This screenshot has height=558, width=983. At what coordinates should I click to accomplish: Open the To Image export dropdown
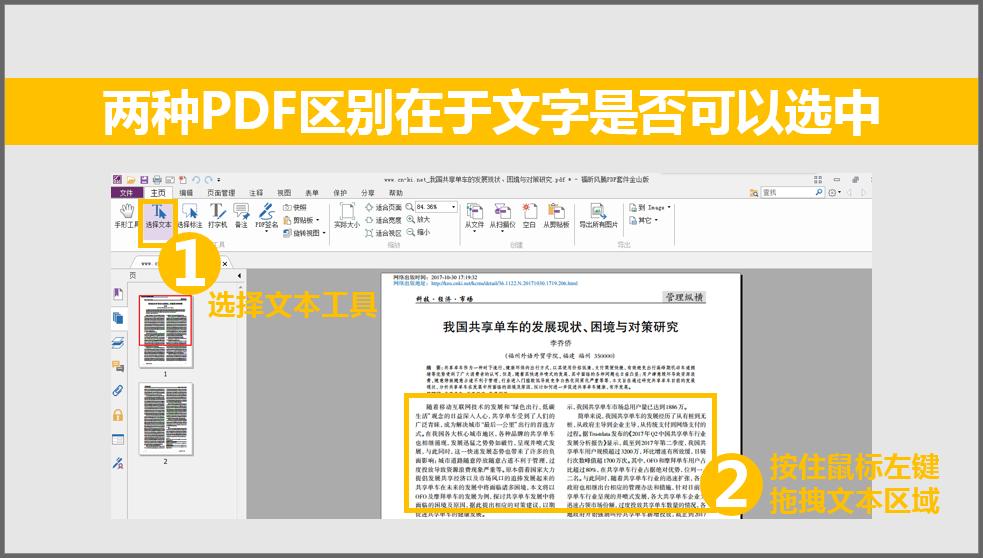(650, 207)
